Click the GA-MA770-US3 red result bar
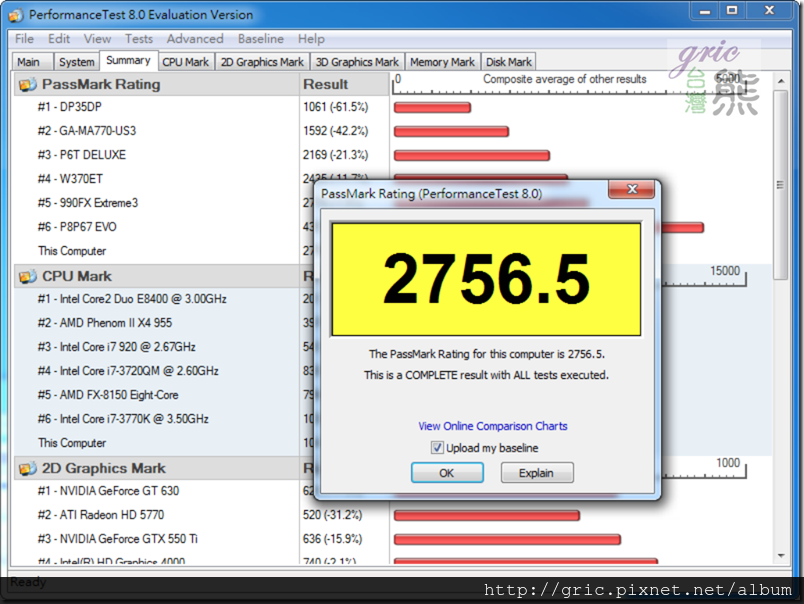The image size is (804, 604). [x=451, y=132]
